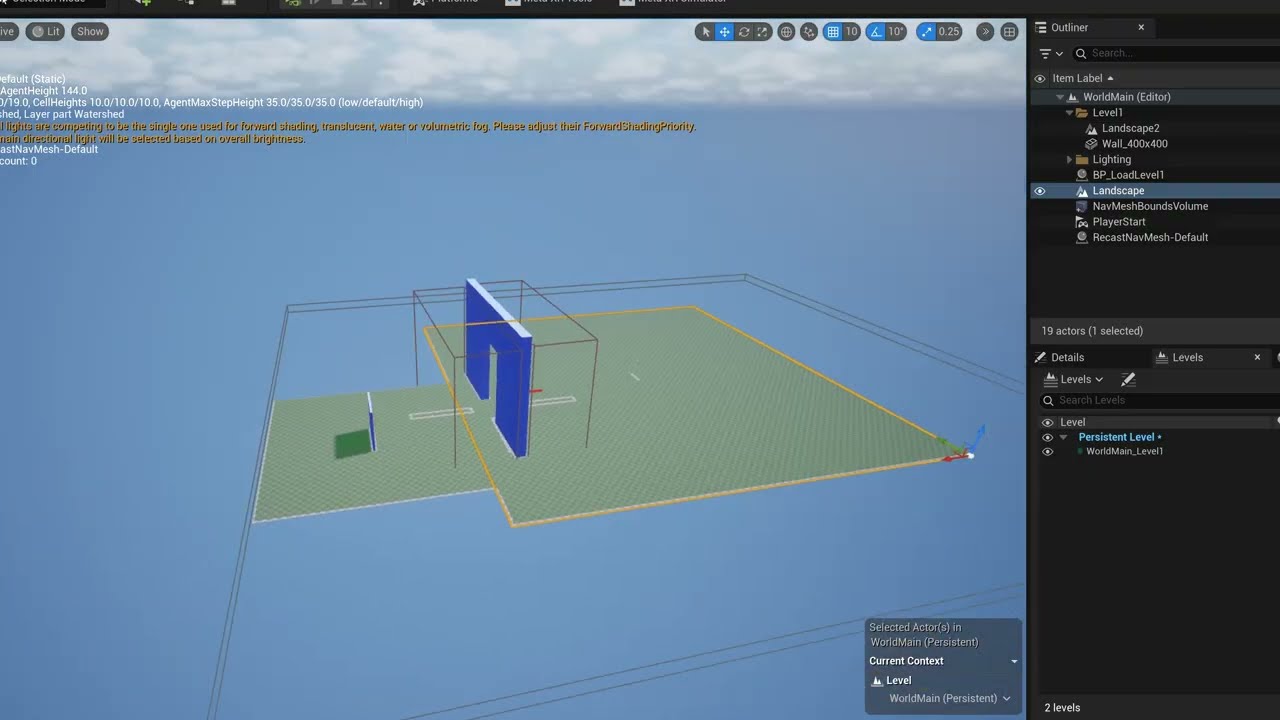This screenshot has width=1280, height=720.
Task: Open the Show flags menu
Action: [x=90, y=32]
